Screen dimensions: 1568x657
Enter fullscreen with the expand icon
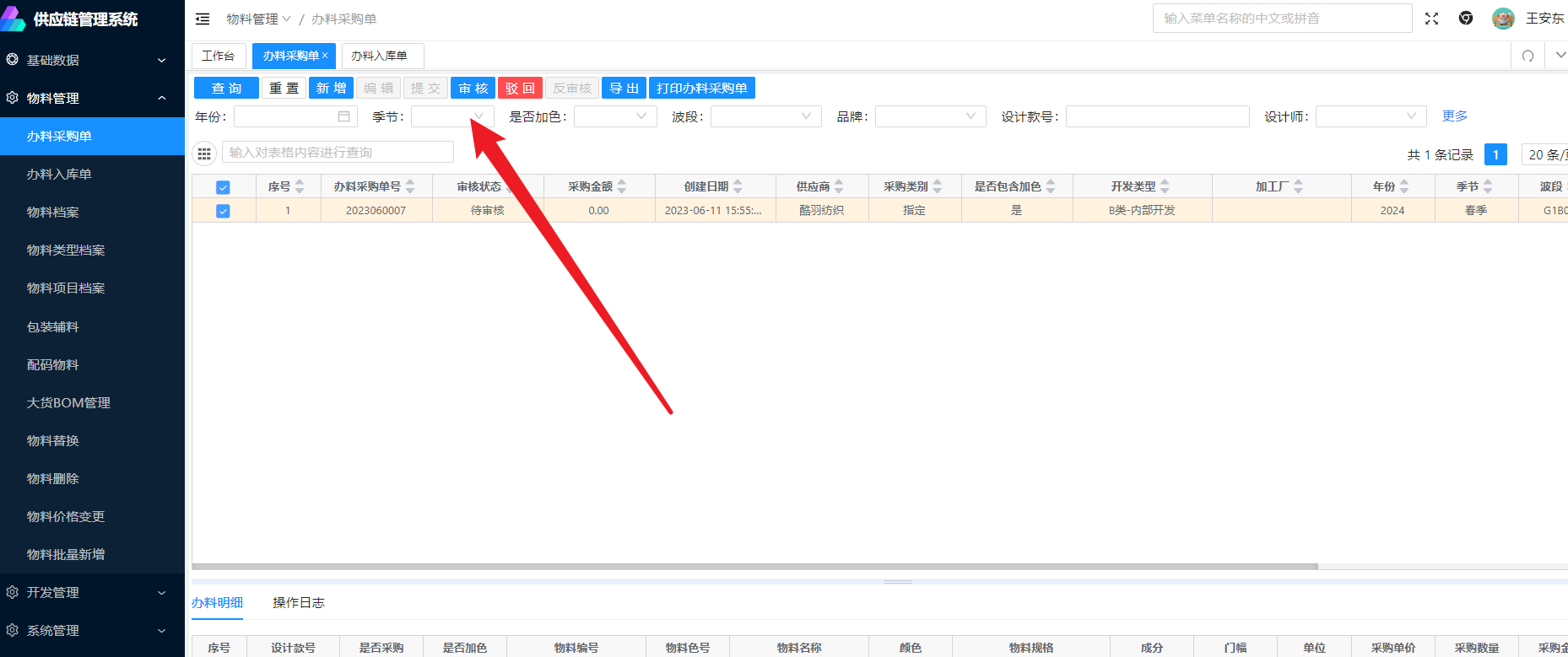(x=1431, y=19)
